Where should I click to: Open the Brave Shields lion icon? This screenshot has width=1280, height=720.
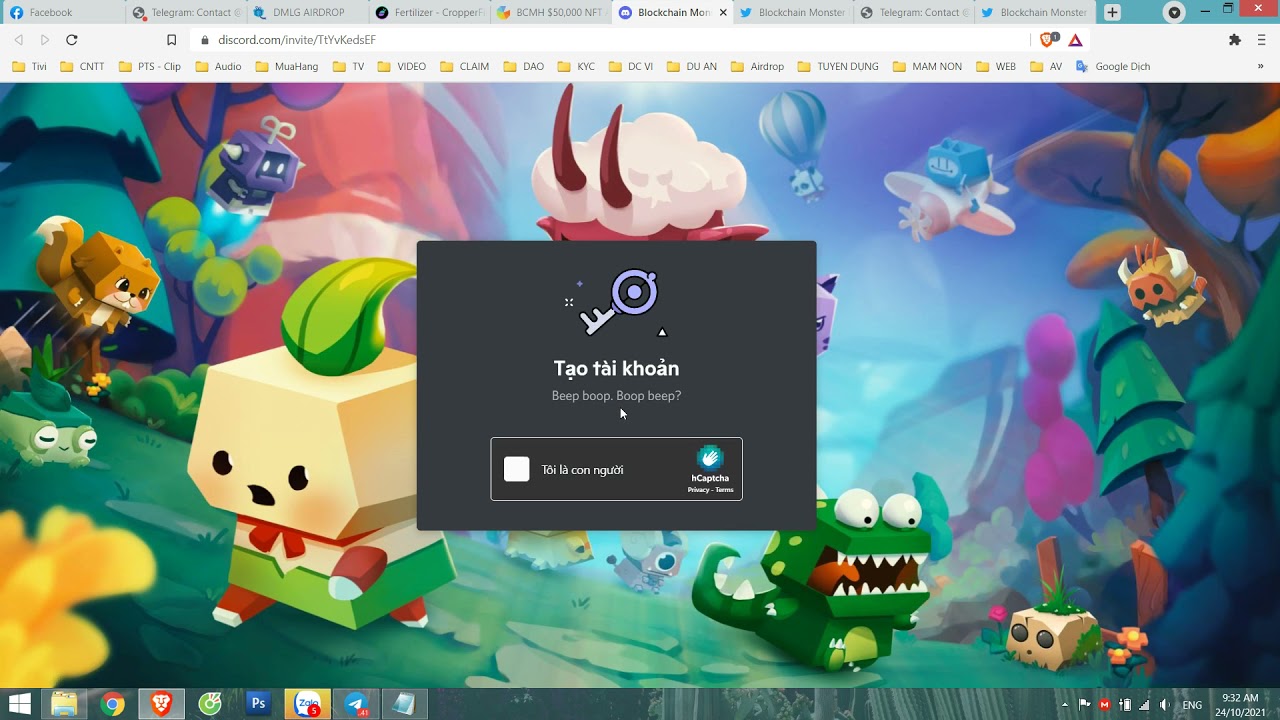[x=1048, y=40]
